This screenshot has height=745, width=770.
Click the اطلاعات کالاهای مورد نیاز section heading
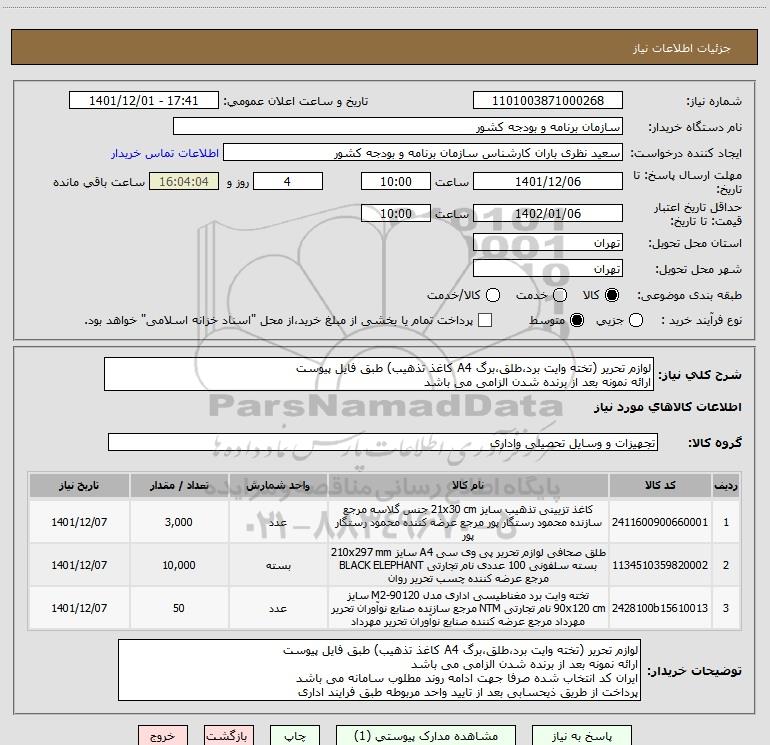[668, 407]
